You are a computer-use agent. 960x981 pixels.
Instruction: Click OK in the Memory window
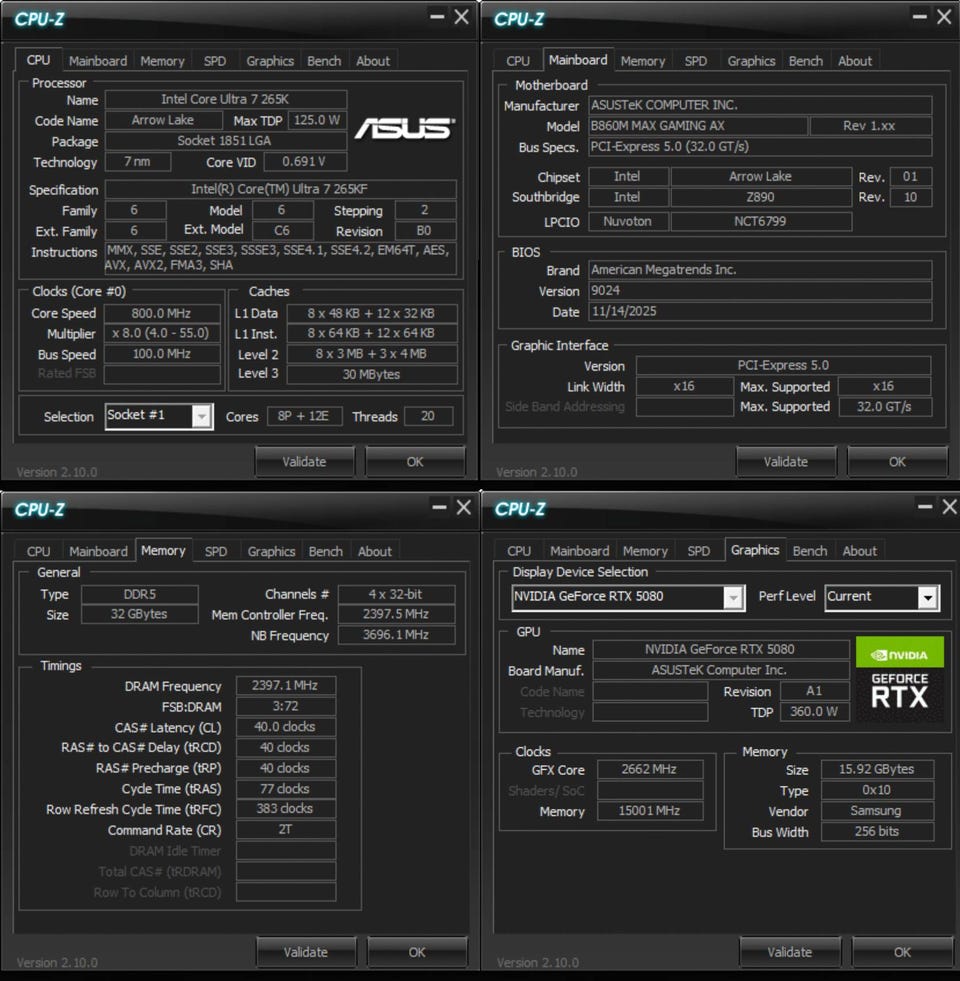(417, 952)
